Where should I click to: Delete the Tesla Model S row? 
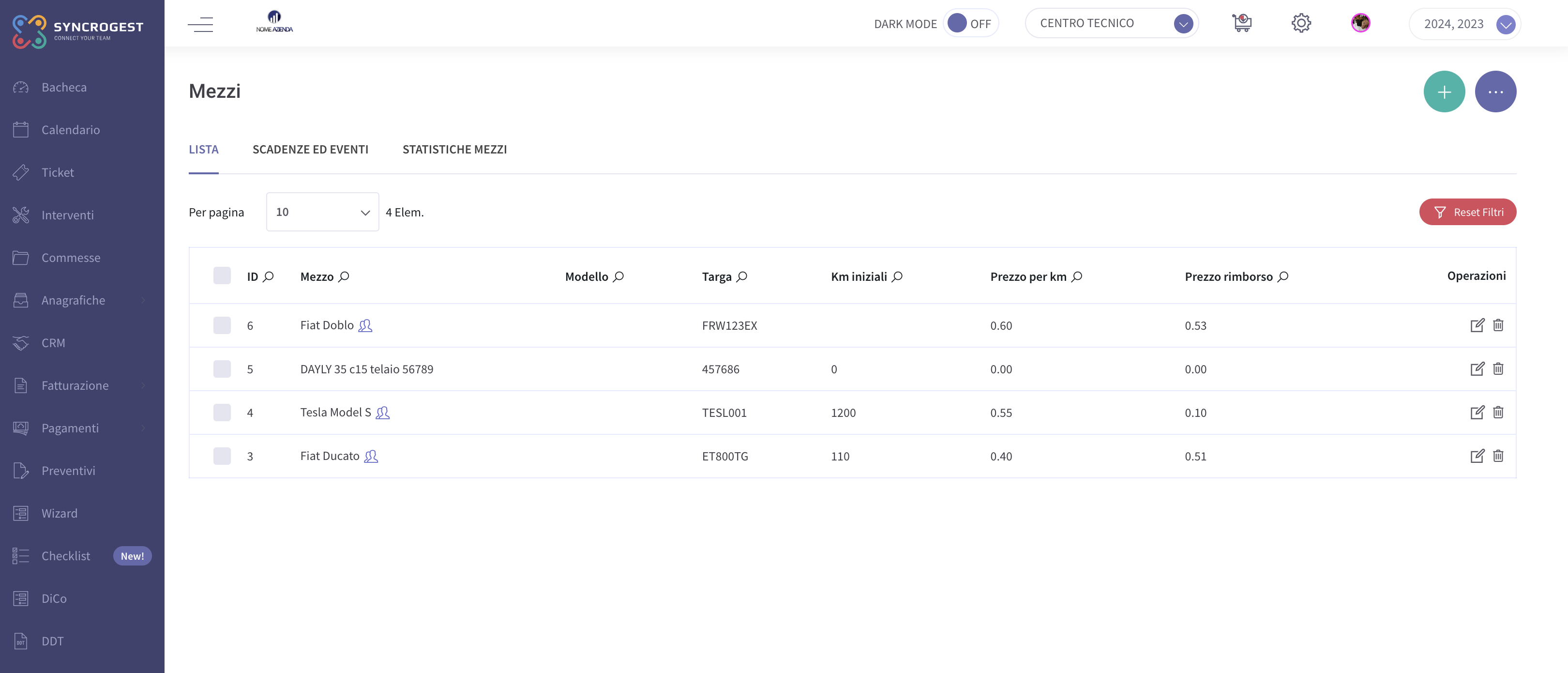pos(1498,413)
